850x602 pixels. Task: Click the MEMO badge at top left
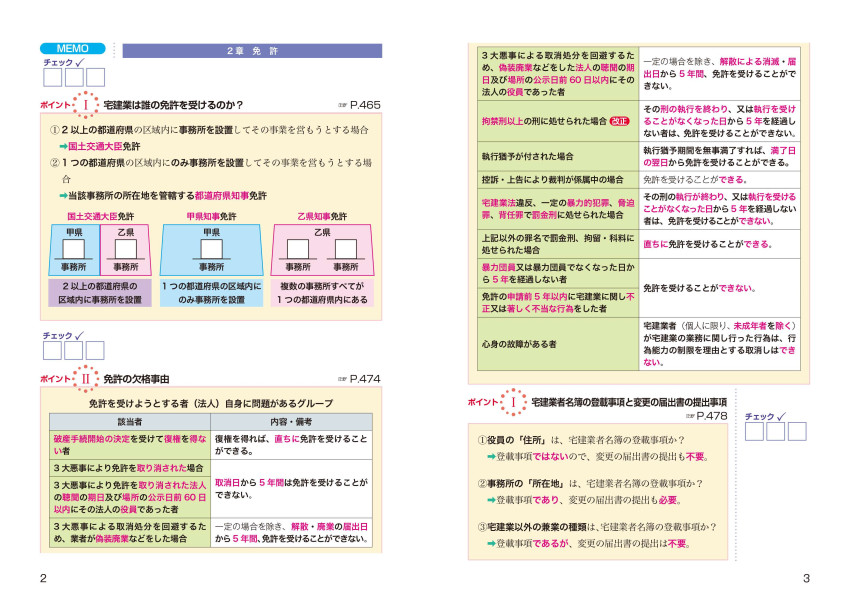72,49
